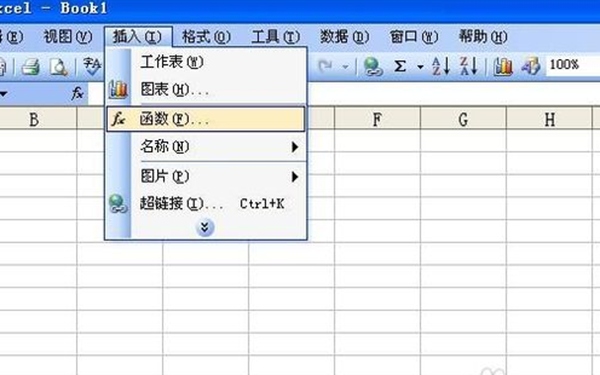Click the Drawing toolbar icon
Viewport: 600px width, 375px height.
[x=531, y=66]
